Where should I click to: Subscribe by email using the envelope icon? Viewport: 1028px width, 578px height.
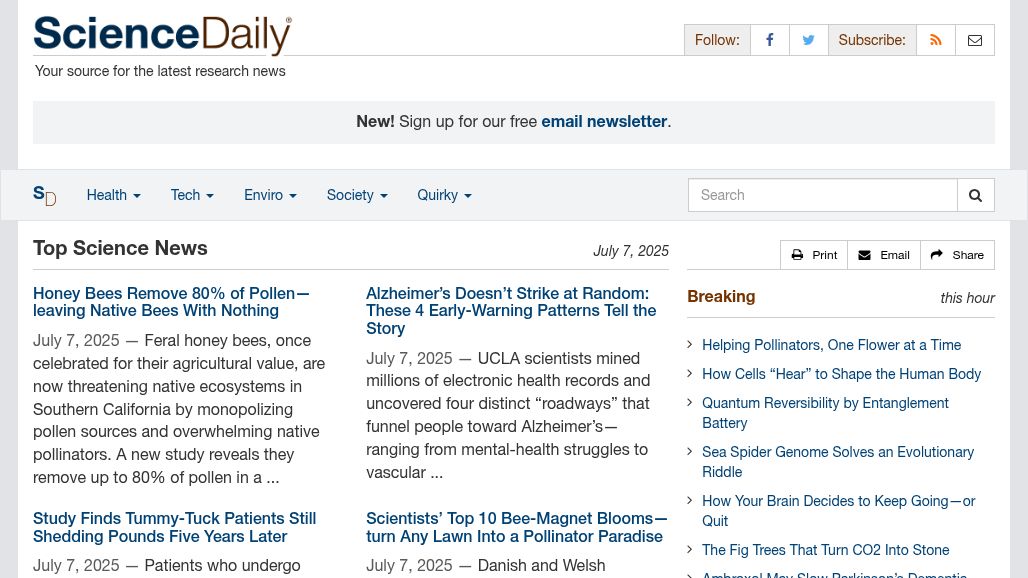(975, 40)
